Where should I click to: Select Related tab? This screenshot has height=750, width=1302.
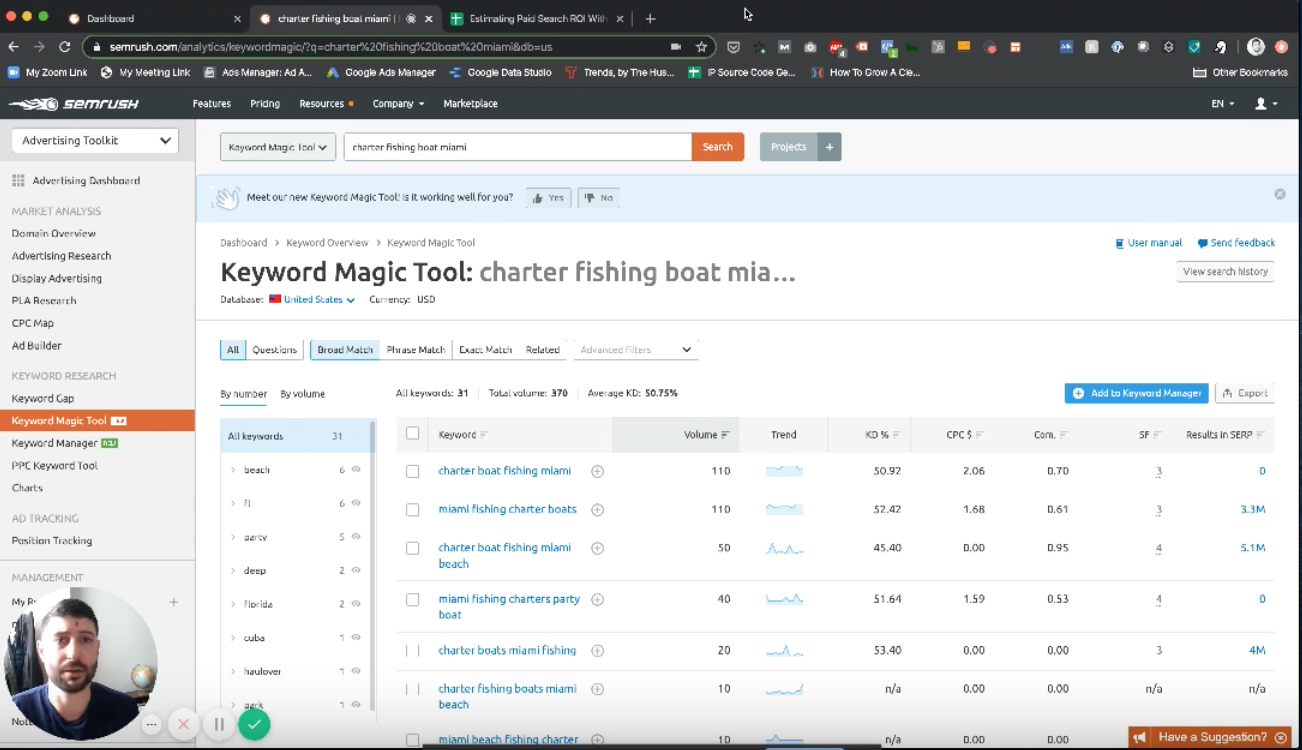[x=543, y=350]
